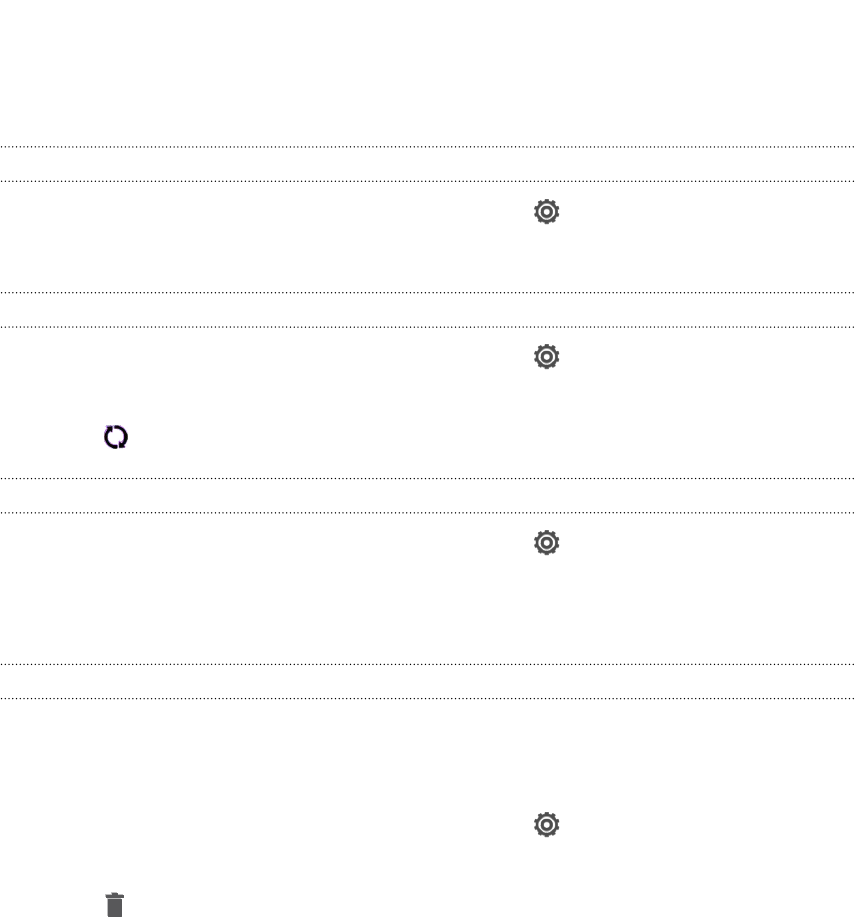The width and height of the screenshot is (855, 918).
Task: Click the dark two-arrow sync symbol
Action: (116, 437)
